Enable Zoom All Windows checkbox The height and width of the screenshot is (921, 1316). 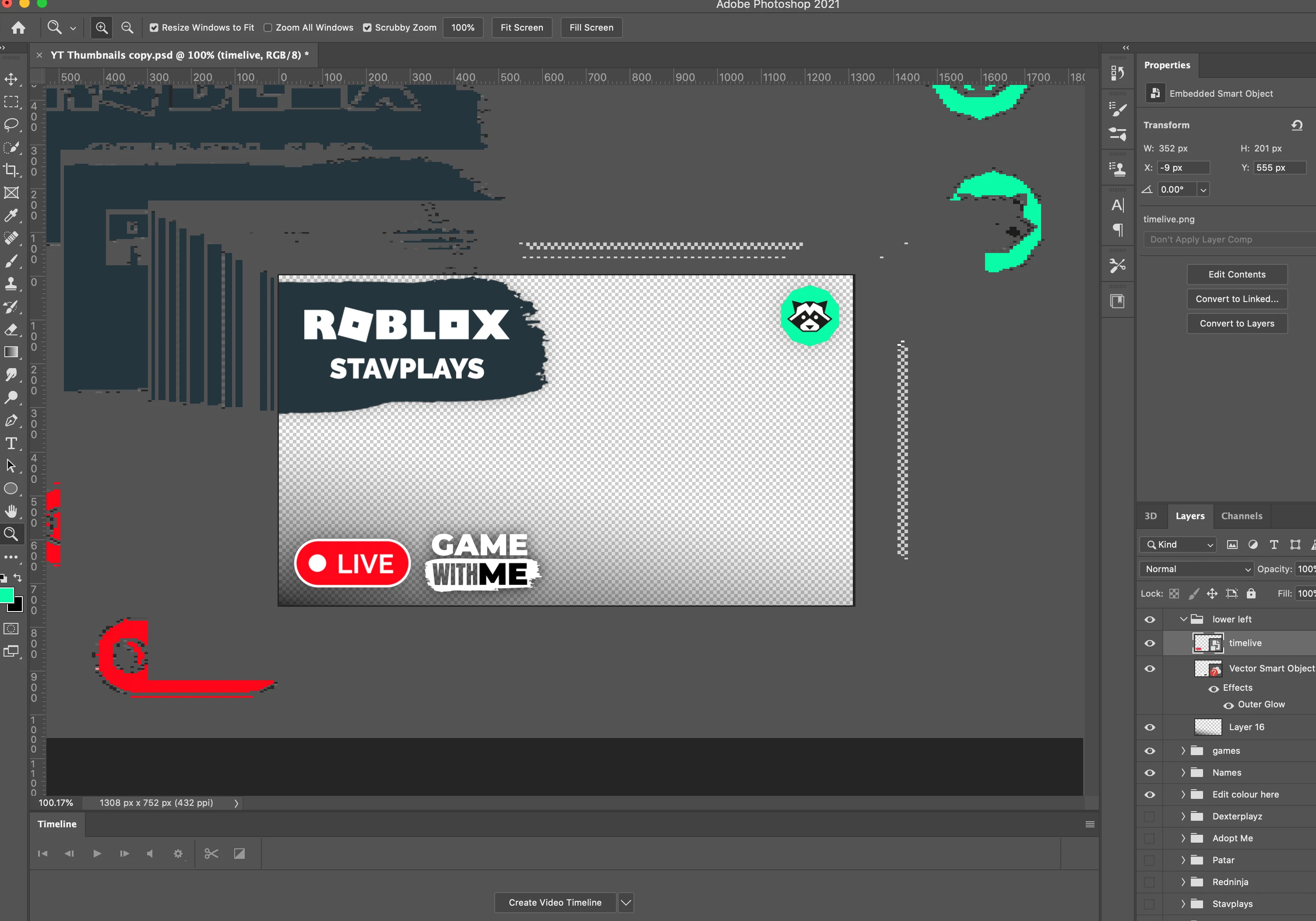[x=267, y=28]
